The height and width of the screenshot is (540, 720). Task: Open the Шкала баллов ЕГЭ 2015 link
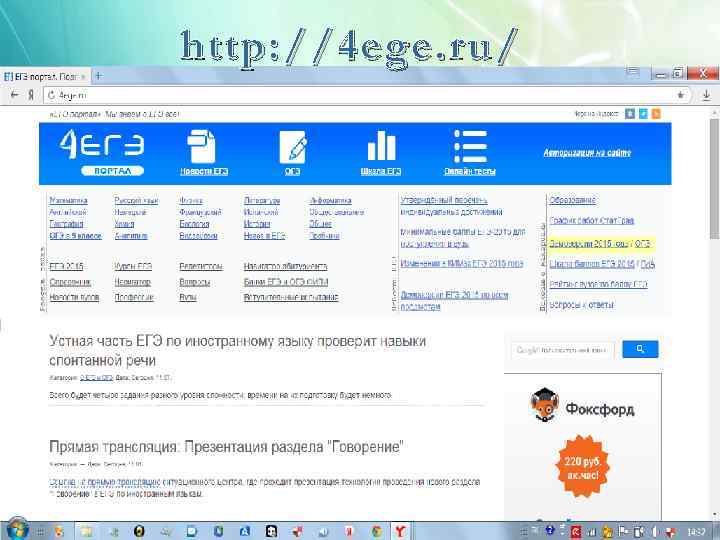[591, 264]
